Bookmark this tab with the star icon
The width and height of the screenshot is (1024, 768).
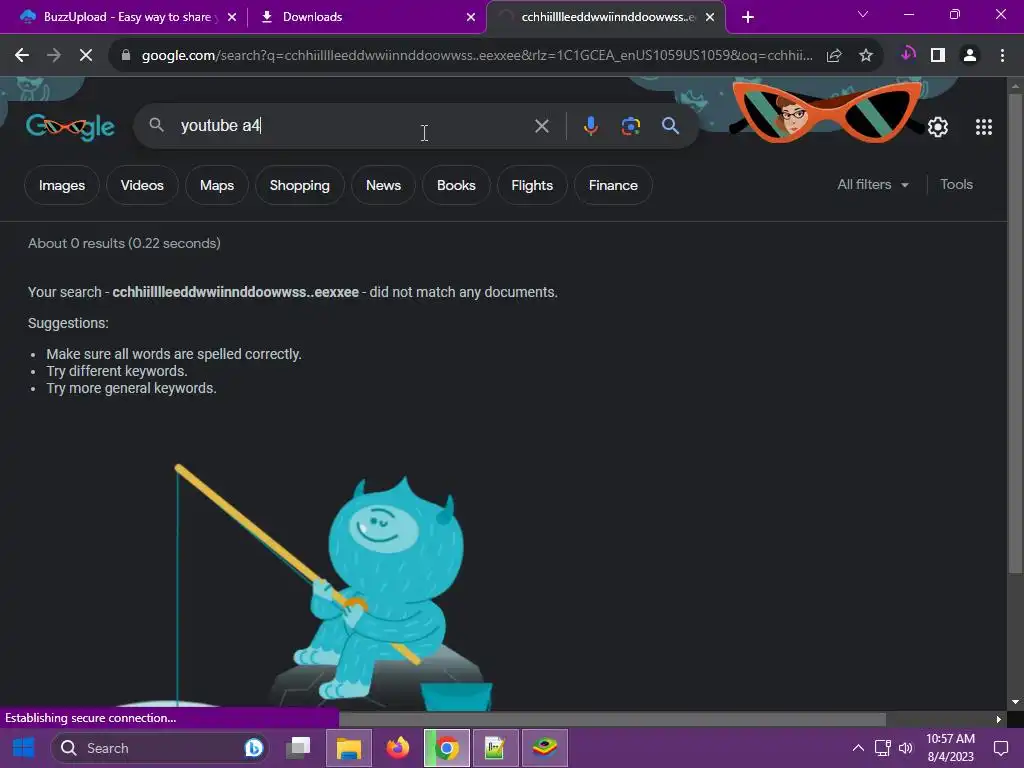(866, 56)
